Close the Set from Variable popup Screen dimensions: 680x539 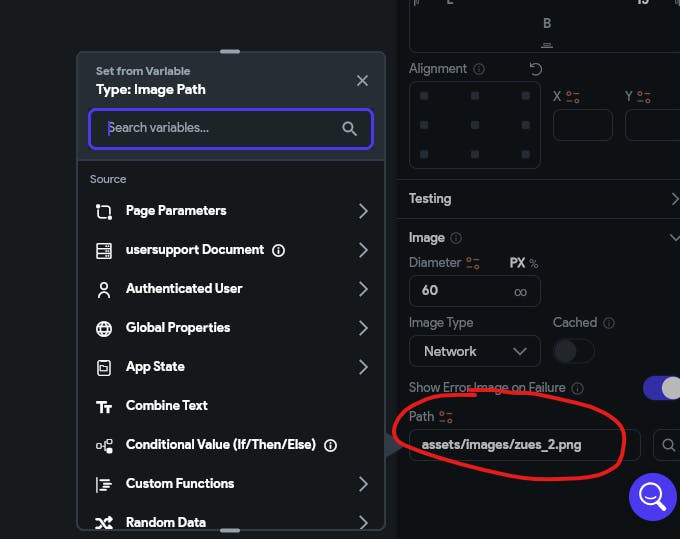(x=362, y=80)
